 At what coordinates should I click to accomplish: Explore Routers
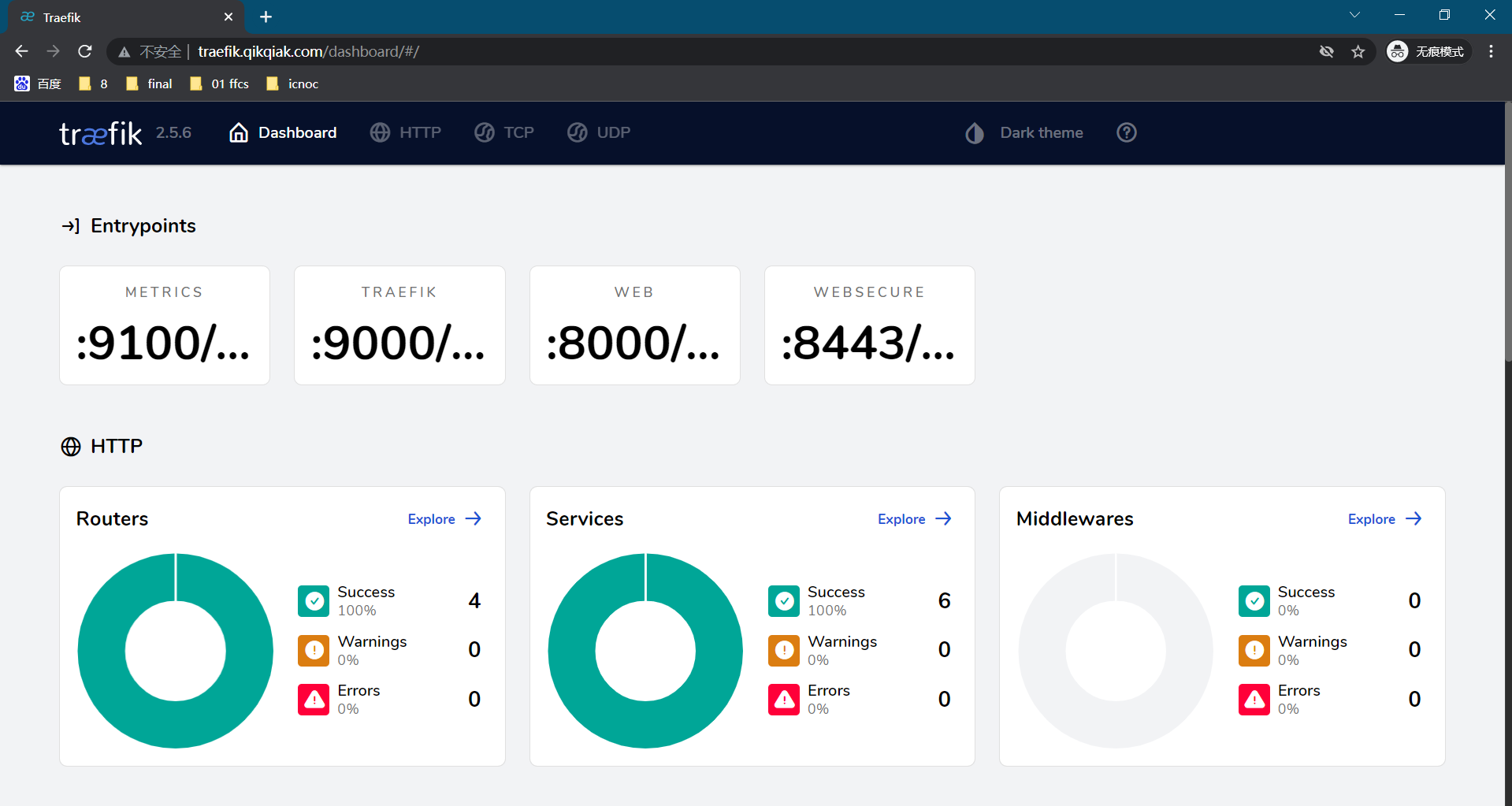click(444, 518)
